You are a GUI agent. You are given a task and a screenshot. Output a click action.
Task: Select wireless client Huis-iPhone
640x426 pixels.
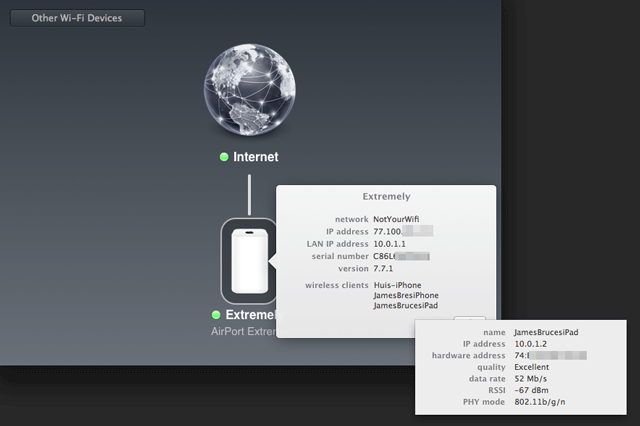(x=397, y=285)
